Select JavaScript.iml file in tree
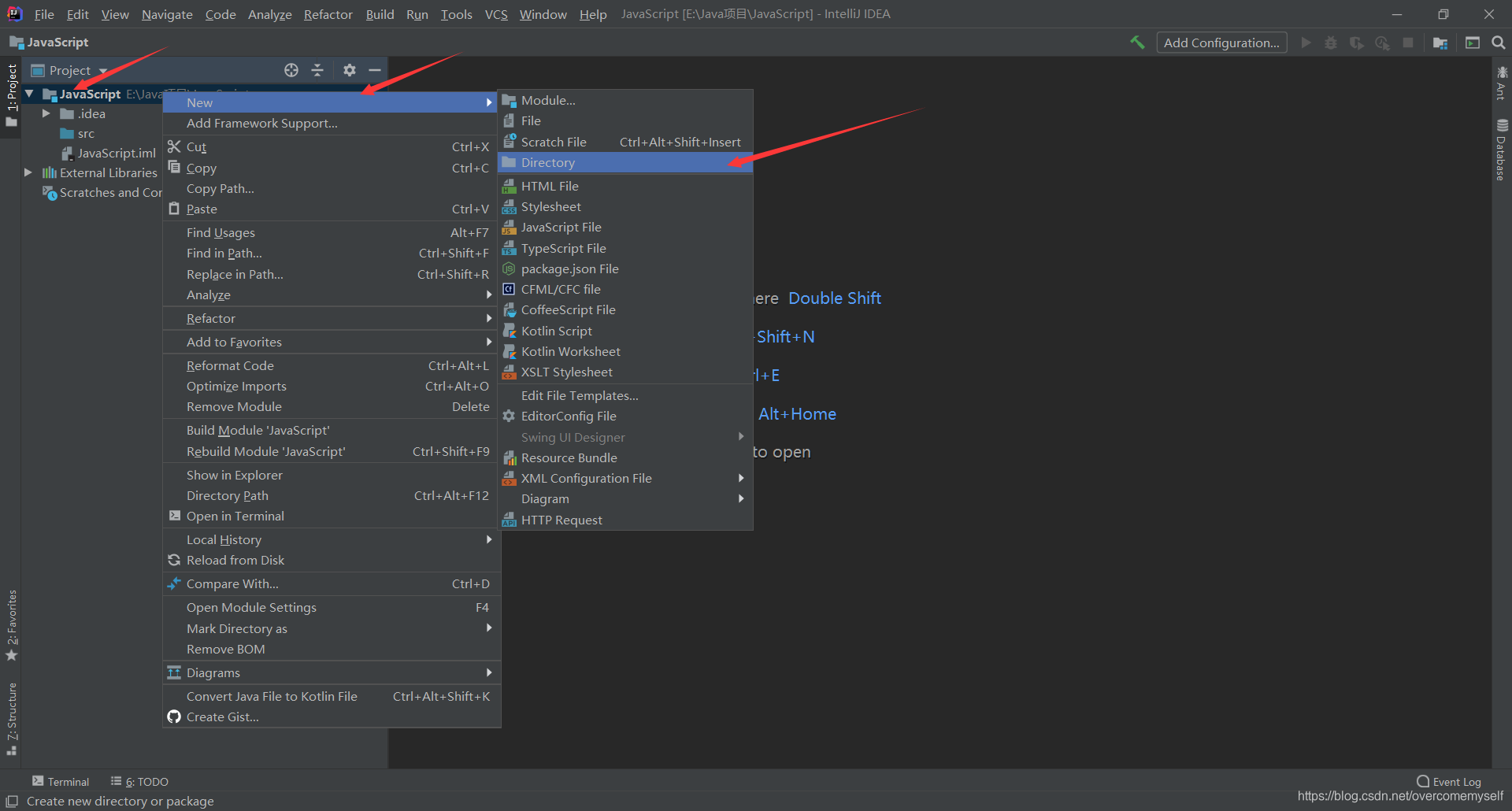Screen dimensions: 1512x811 pyautogui.click(x=109, y=153)
